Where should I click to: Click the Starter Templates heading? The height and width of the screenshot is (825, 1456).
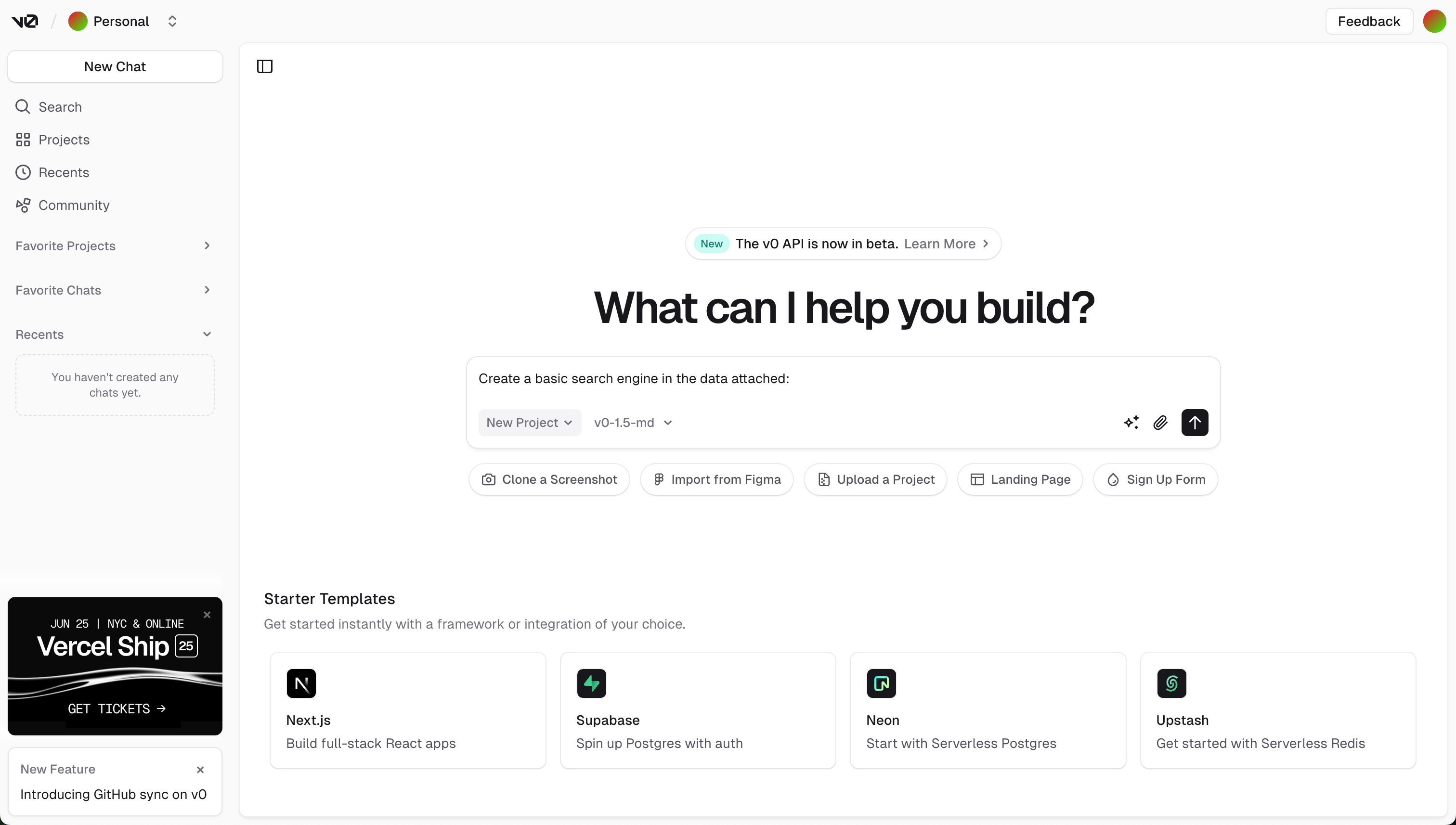pyautogui.click(x=329, y=599)
